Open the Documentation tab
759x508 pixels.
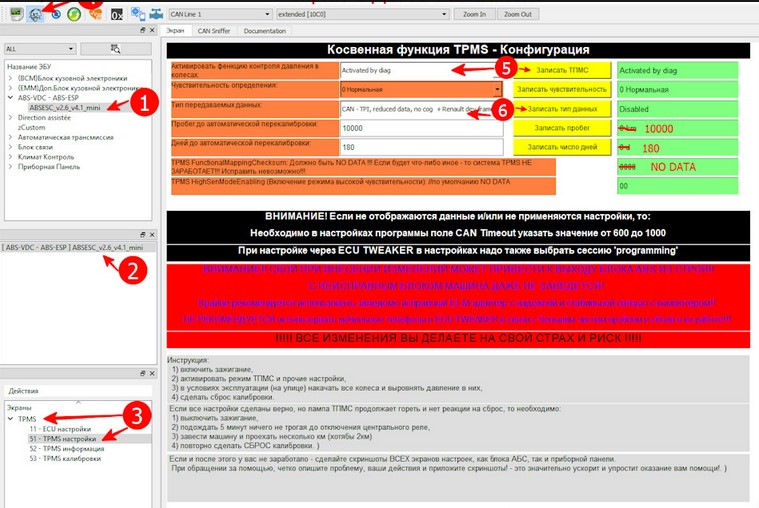point(264,31)
